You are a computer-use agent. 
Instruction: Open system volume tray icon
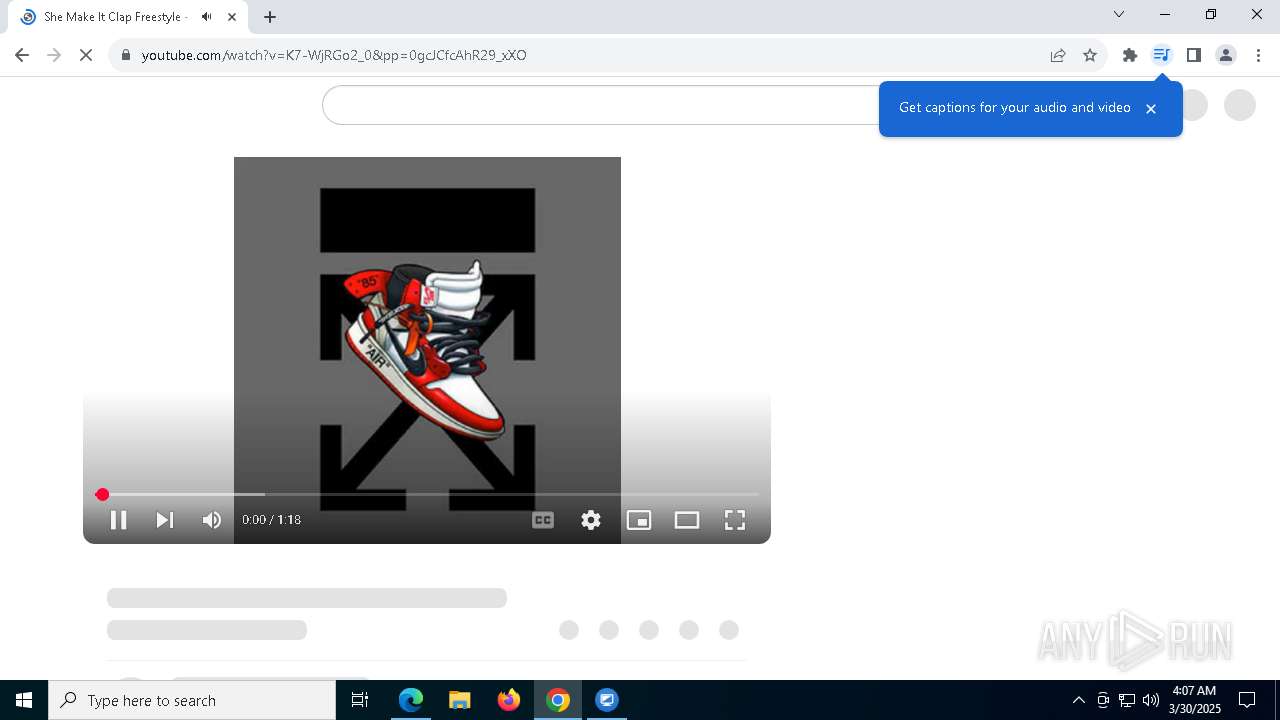click(x=1151, y=700)
